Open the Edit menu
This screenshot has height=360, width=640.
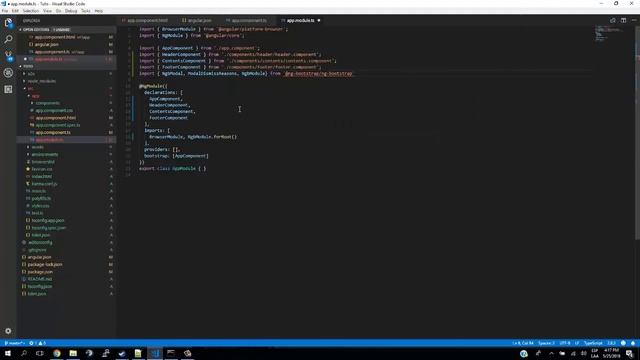pyautogui.click(x=16, y=11)
